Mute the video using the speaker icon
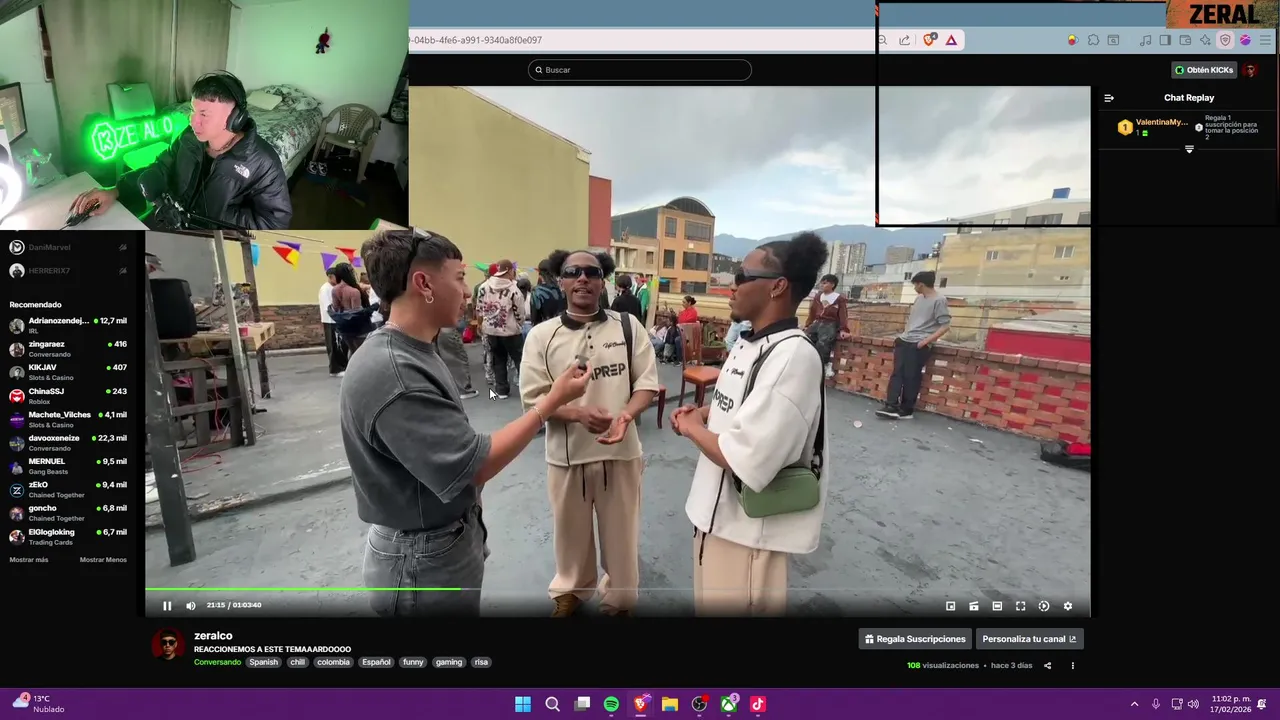The width and height of the screenshot is (1280, 720). click(x=191, y=606)
